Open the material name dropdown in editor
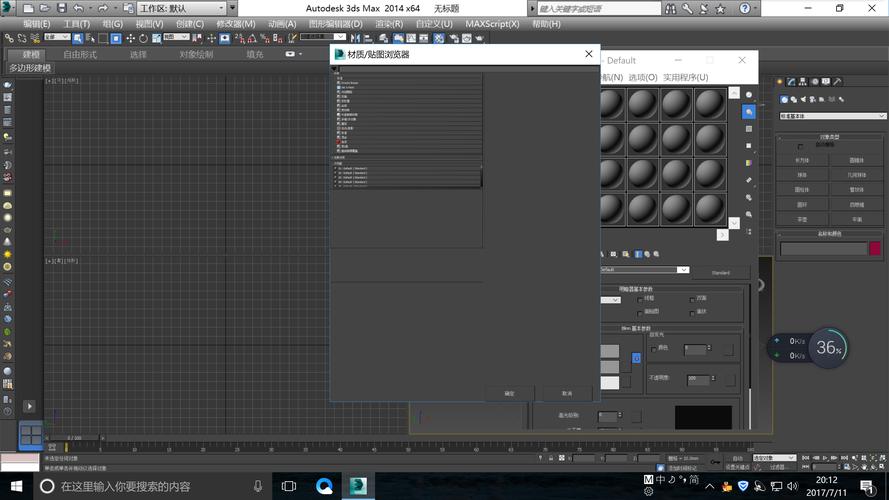This screenshot has width=889, height=500. (683, 270)
